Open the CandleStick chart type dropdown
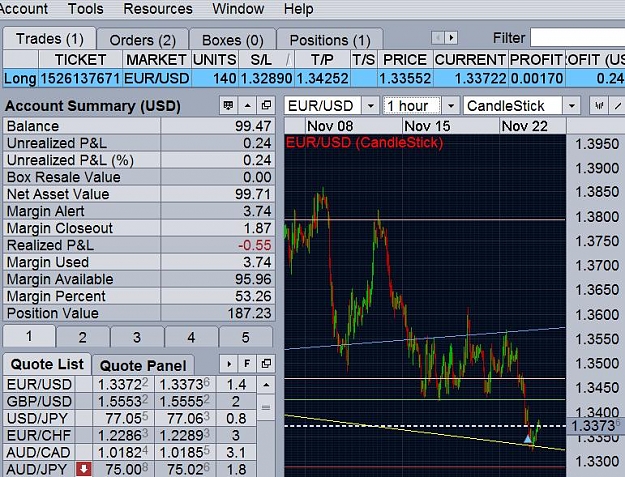This screenshot has width=625, height=477. point(572,106)
